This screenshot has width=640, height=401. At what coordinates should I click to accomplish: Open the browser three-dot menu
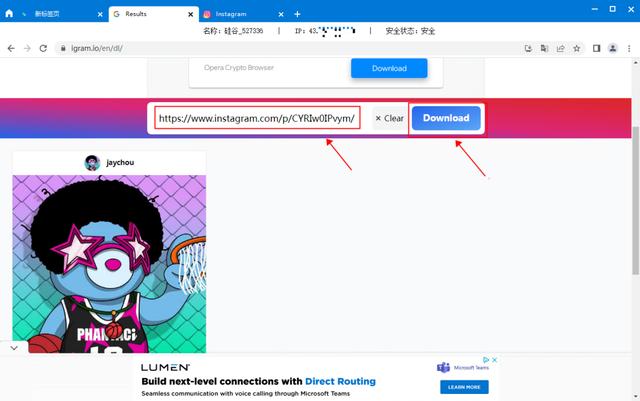pos(629,48)
